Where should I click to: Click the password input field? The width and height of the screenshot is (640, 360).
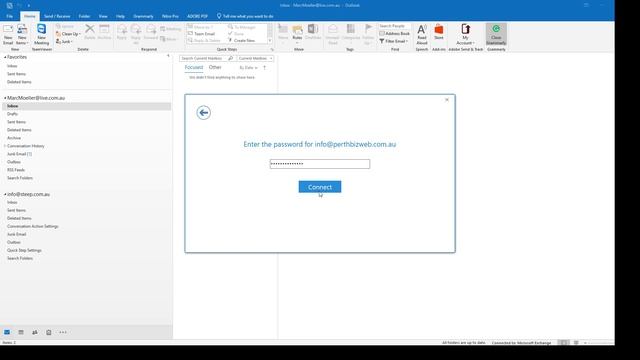tap(320, 164)
